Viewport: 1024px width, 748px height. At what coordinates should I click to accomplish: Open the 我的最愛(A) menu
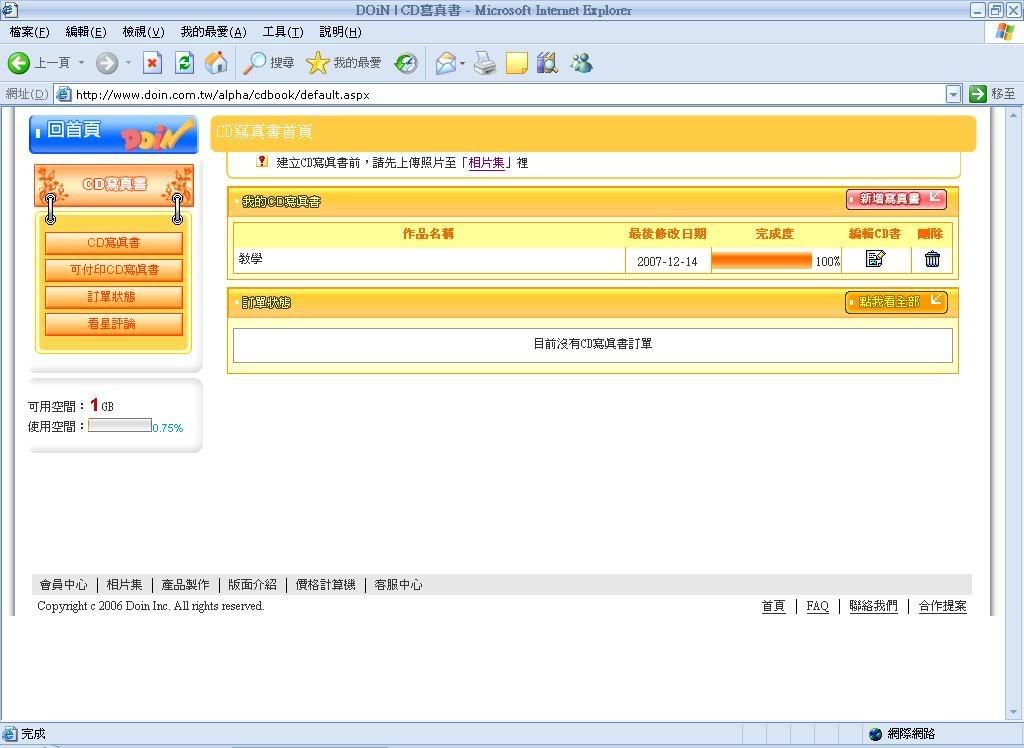click(213, 32)
